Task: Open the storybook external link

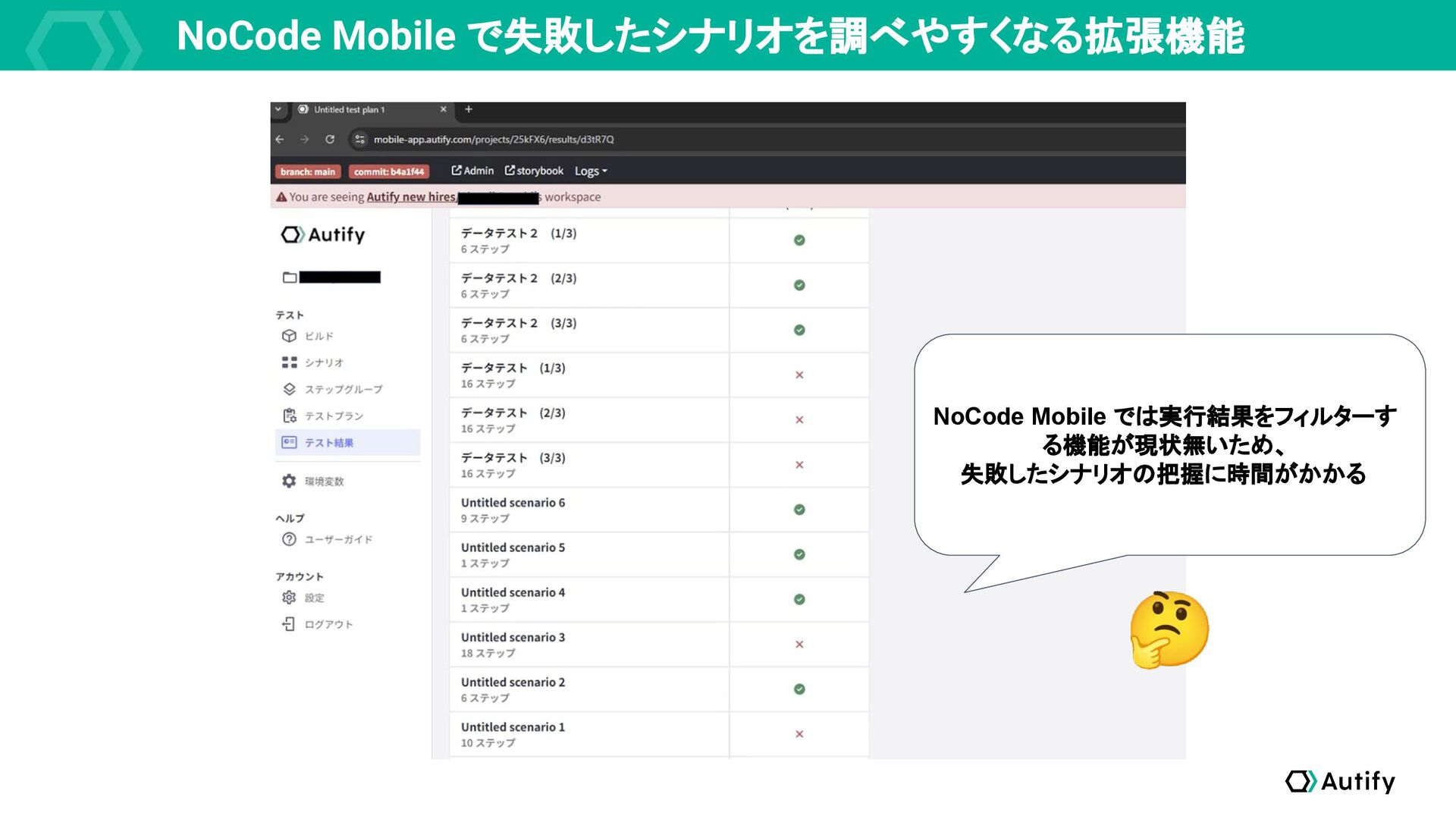Action: pyautogui.click(x=534, y=171)
